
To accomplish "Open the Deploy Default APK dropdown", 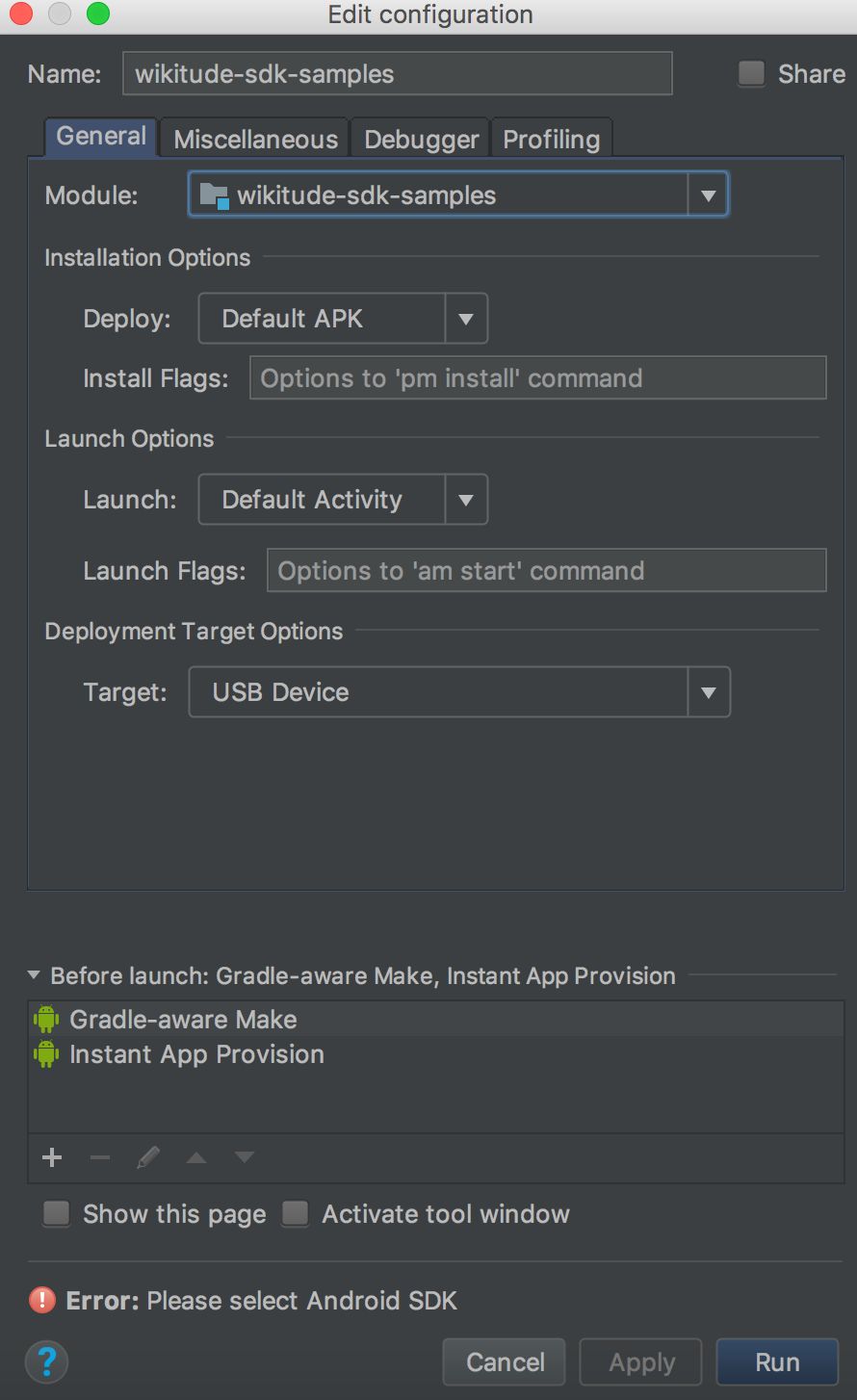I will [x=466, y=319].
